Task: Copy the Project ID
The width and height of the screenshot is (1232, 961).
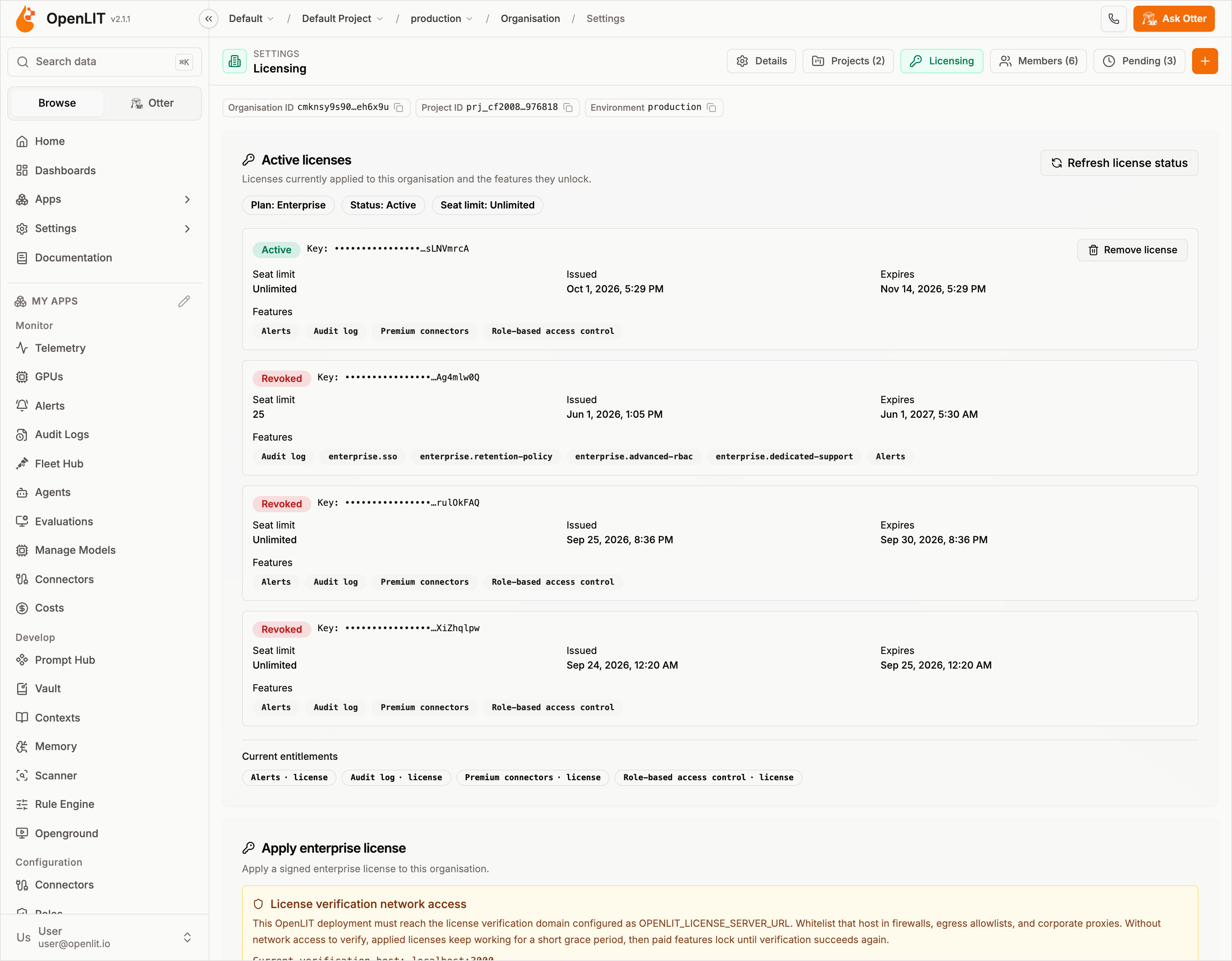Action: click(568, 108)
